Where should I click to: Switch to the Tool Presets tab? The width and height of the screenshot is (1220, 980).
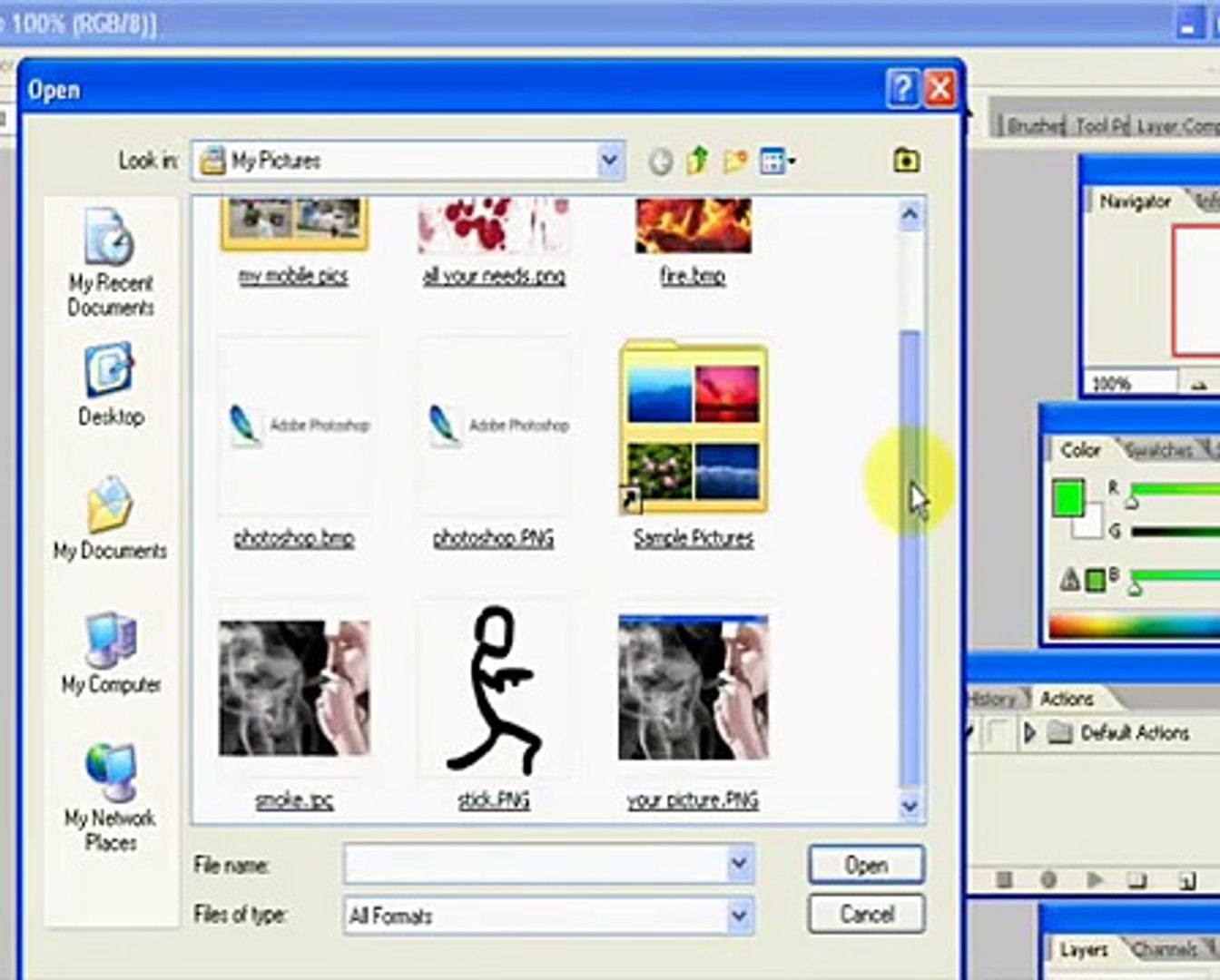(1101, 126)
